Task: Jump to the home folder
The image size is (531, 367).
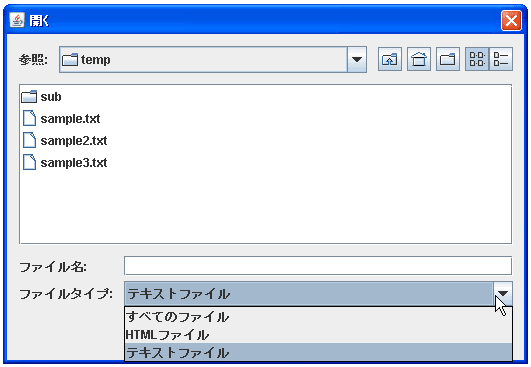Action: click(419, 59)
